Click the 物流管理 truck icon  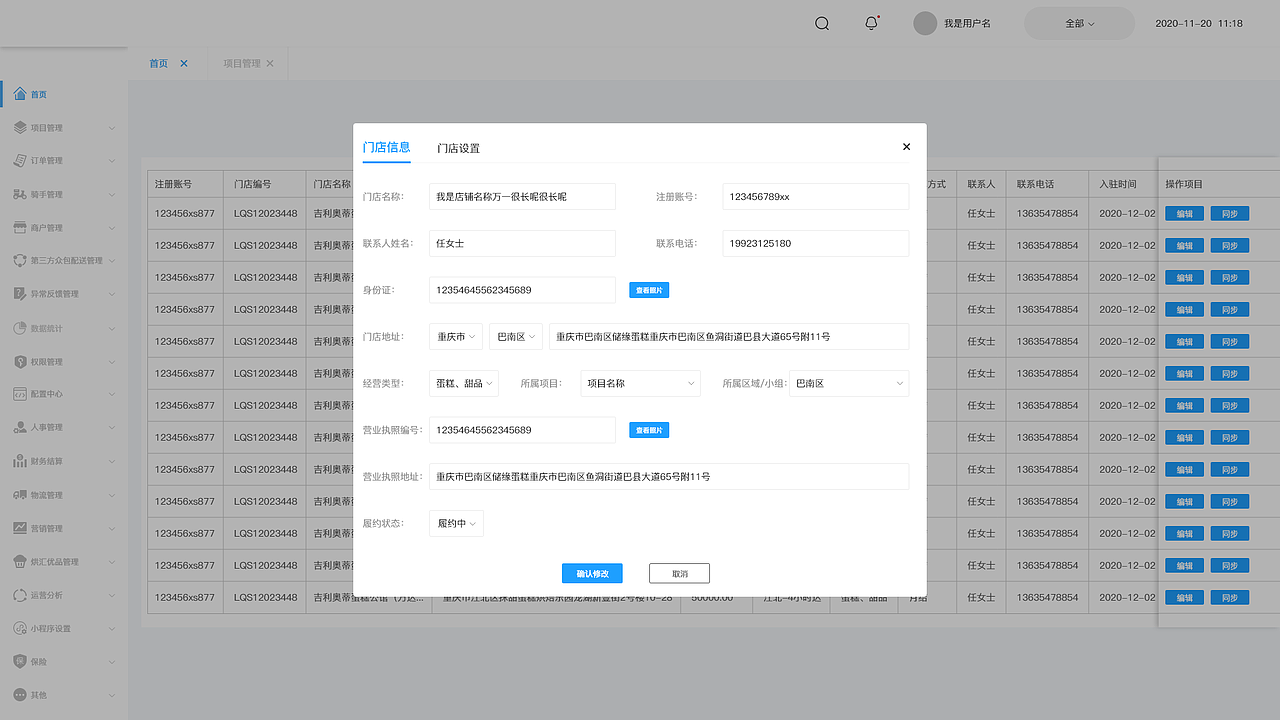[20, 495]
